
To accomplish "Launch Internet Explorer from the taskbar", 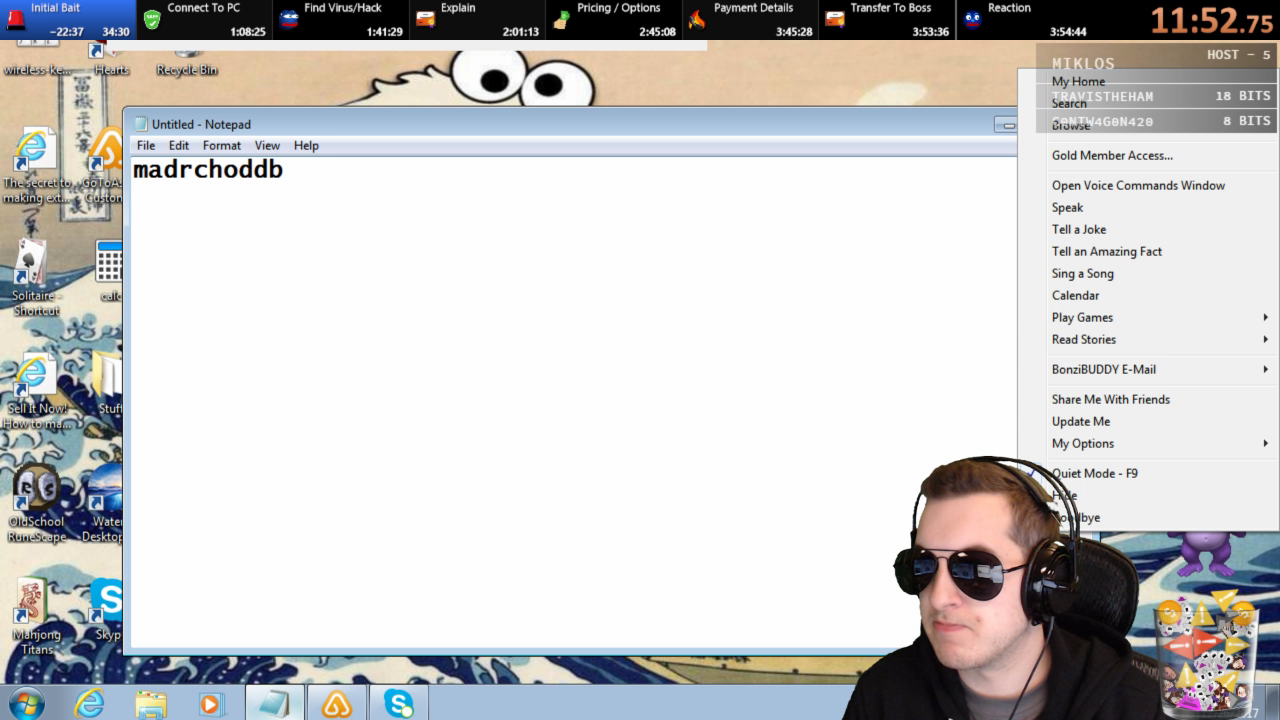I will 89,703.
